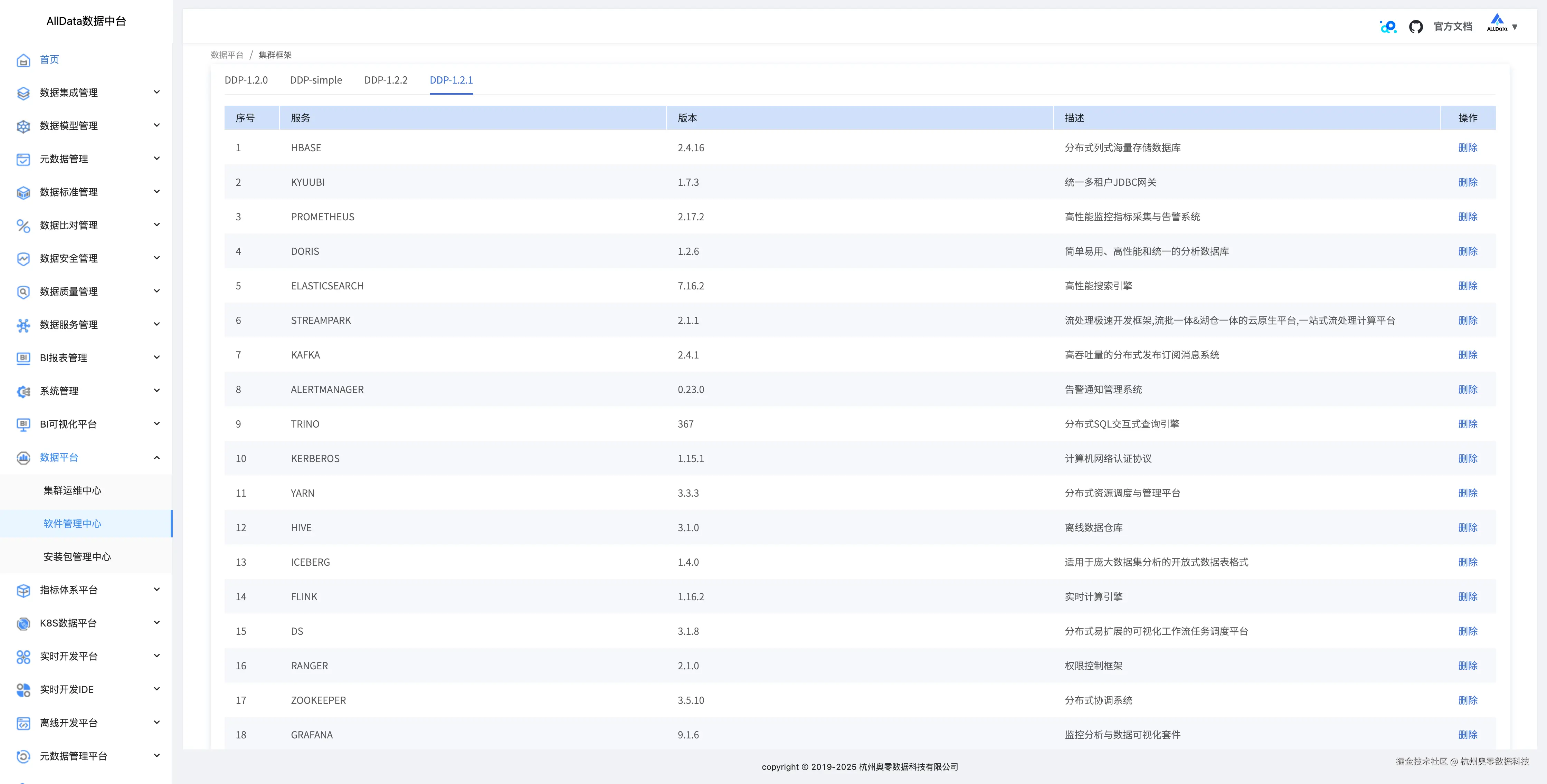The height and width of the screenshot is (784, 1547).
Task: Open the 官方文档 link
Action: click(x=1452, y=26)
